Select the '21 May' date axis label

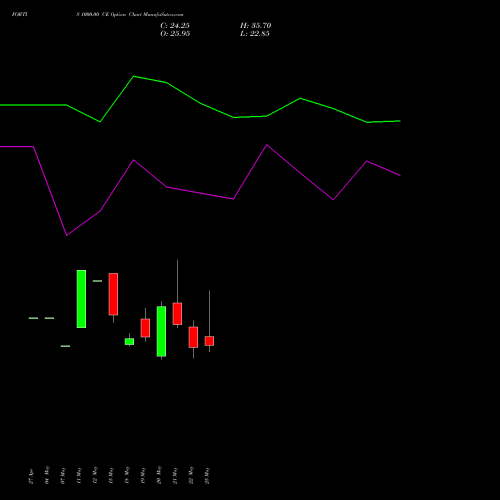(175, 475)
